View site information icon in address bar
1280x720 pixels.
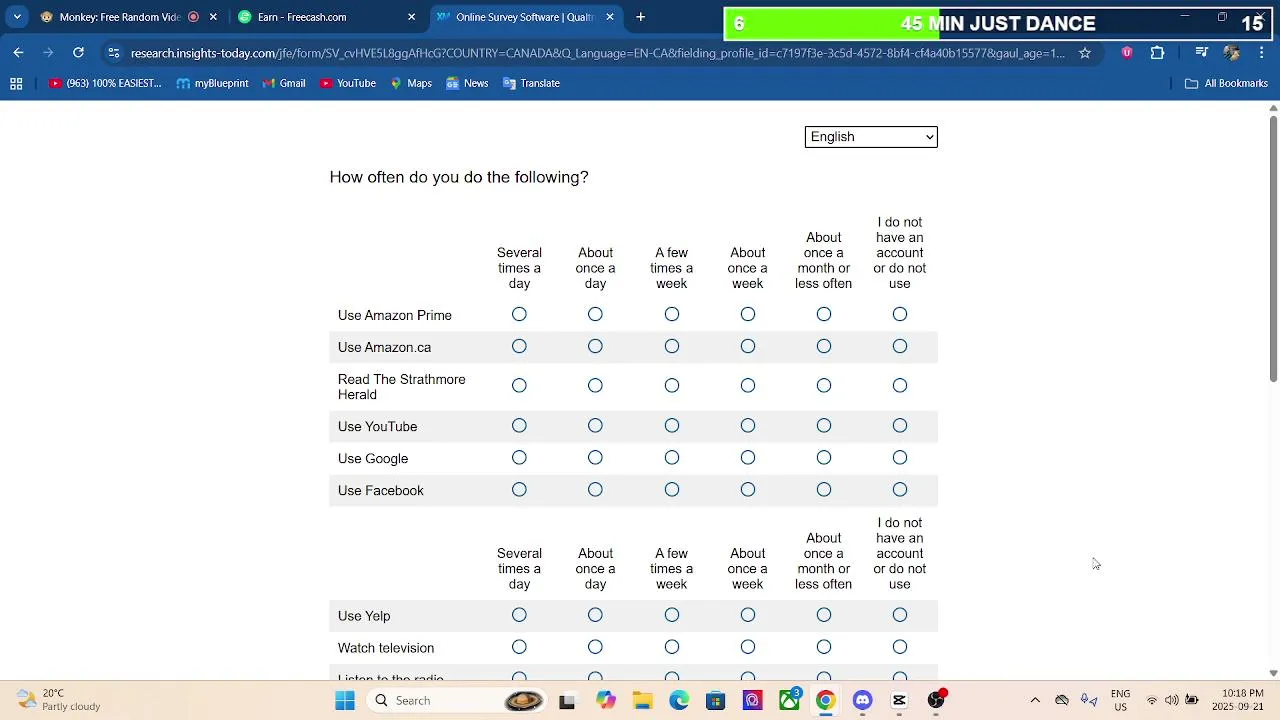click(114, 53)
